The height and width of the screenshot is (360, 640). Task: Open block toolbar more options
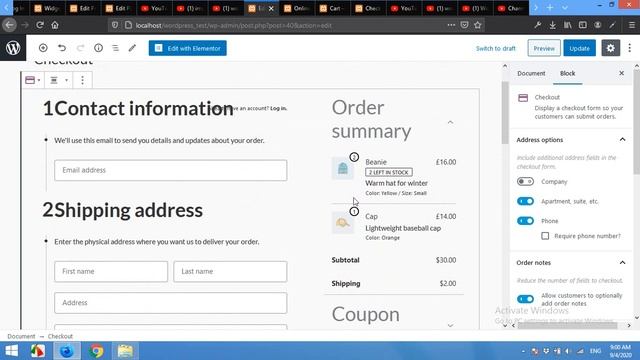82,80
